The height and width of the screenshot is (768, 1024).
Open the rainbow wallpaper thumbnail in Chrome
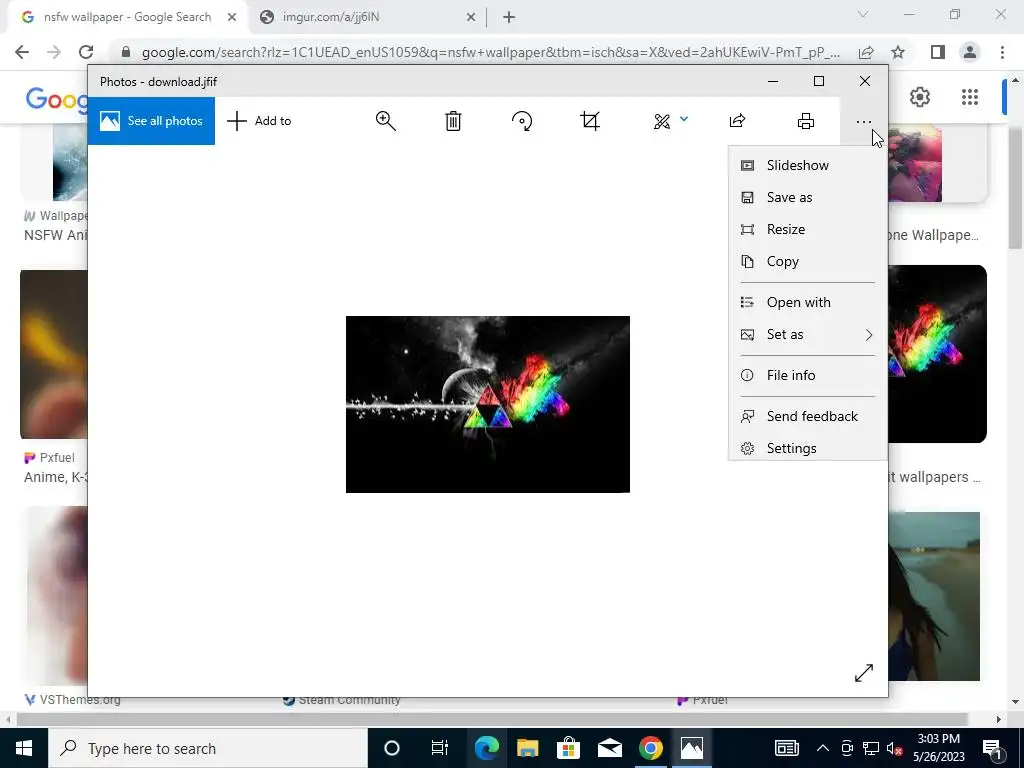point(938,354)
